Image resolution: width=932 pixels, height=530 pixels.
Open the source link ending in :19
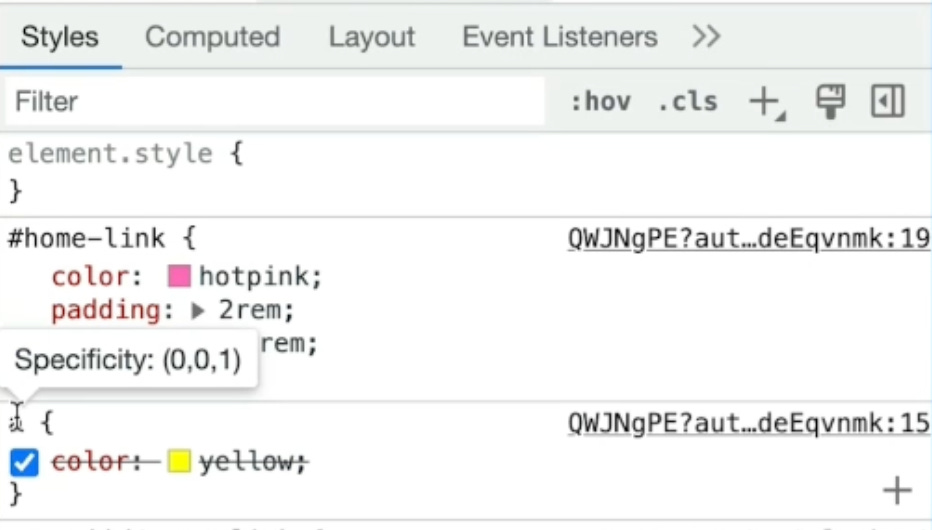(749, 238)
